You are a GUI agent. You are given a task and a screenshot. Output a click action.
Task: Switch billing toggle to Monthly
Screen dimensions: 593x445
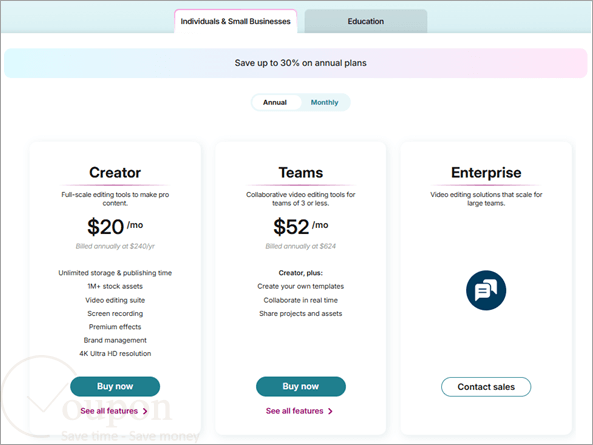[324, 102]
